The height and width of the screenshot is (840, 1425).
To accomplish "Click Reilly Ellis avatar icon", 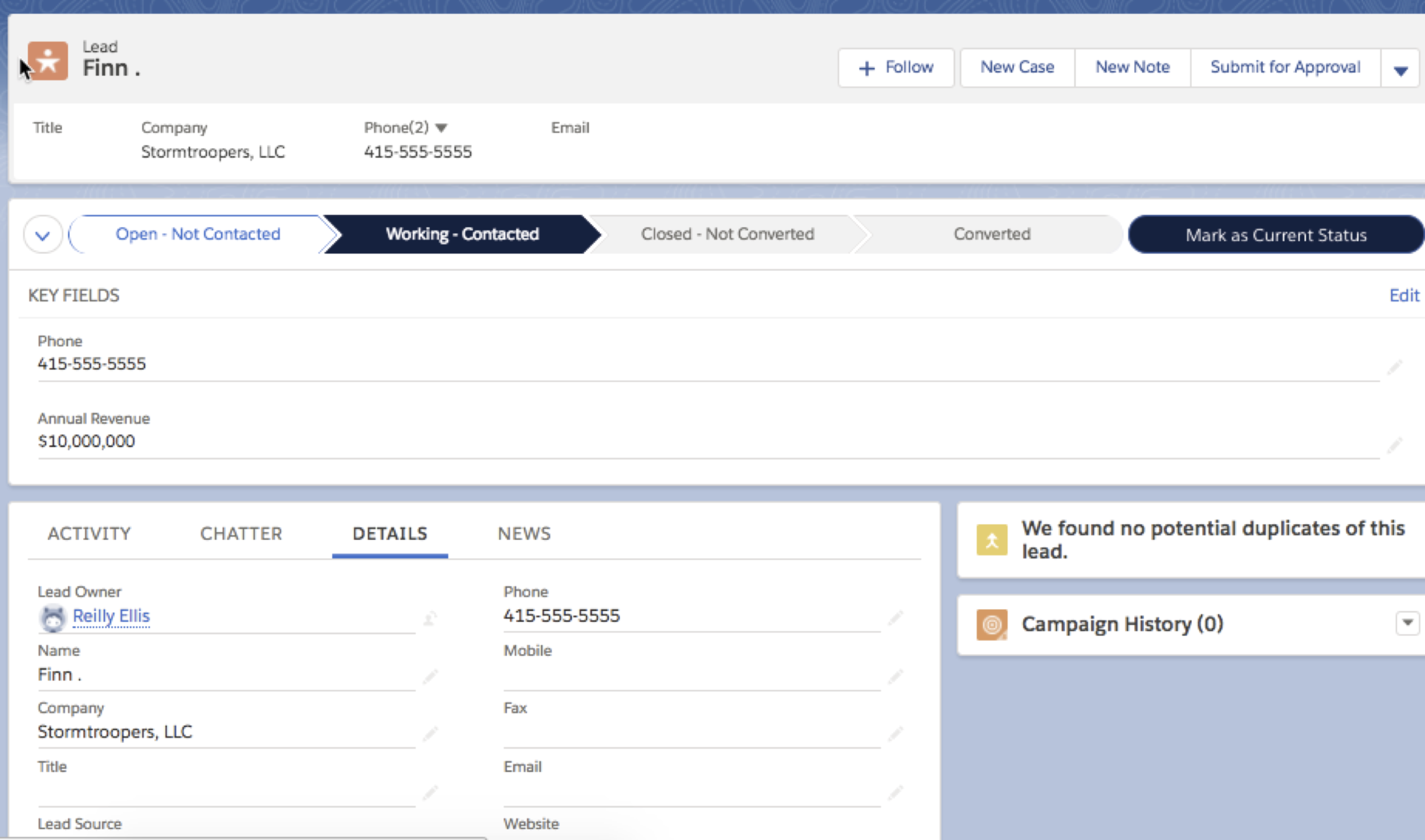I will pos(53,618).
